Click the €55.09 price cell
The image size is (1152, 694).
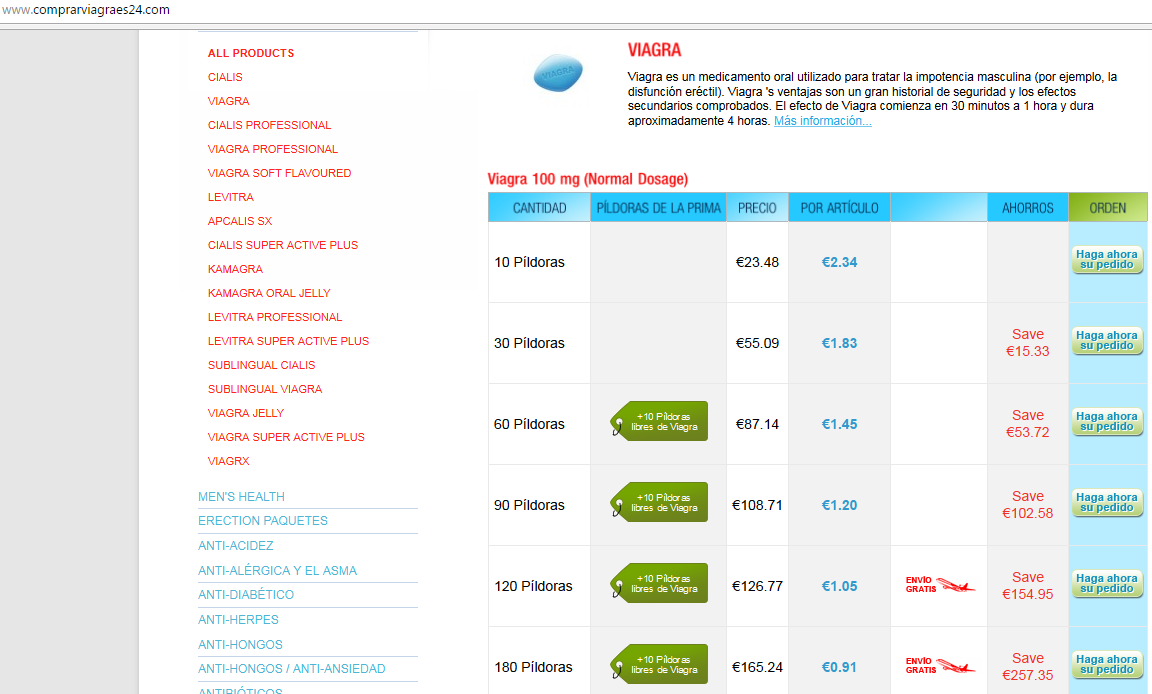(757, 343)
